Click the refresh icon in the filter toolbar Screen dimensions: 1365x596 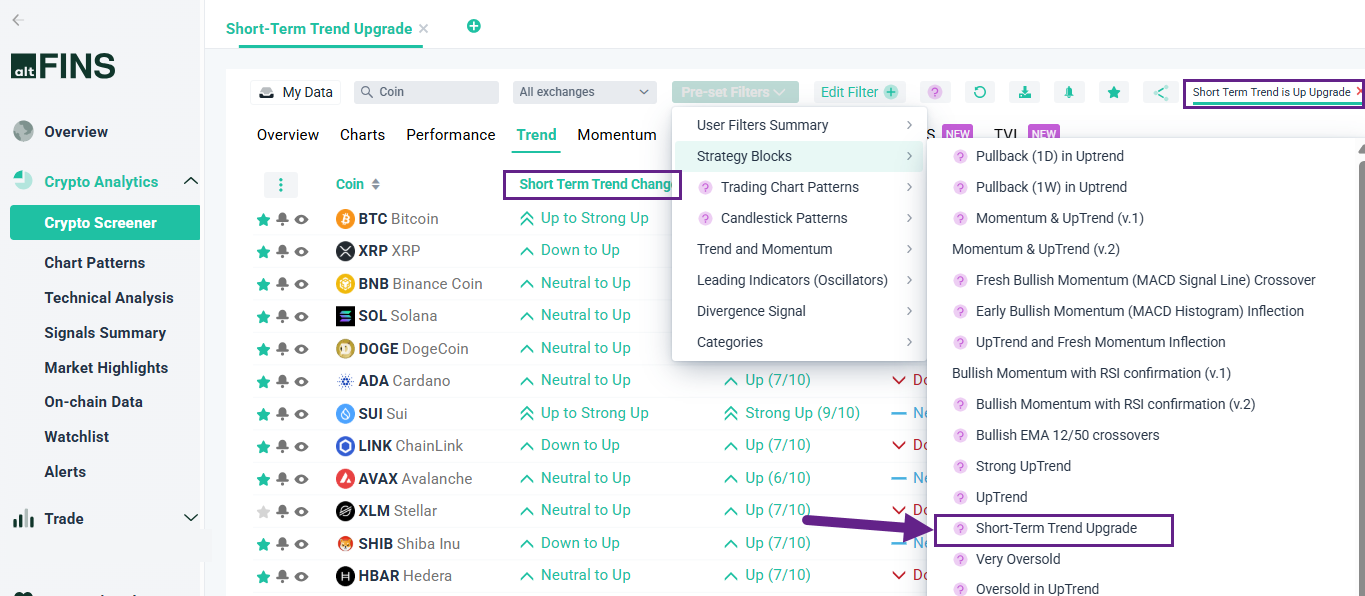(980, 92)
